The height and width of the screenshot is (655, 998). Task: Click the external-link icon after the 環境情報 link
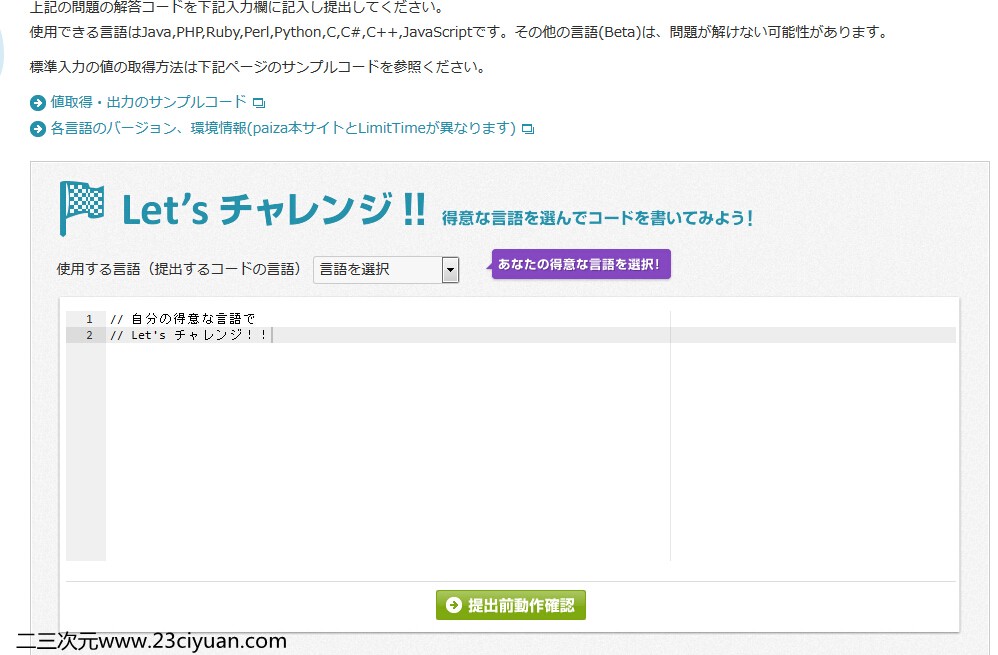point(529,129)
